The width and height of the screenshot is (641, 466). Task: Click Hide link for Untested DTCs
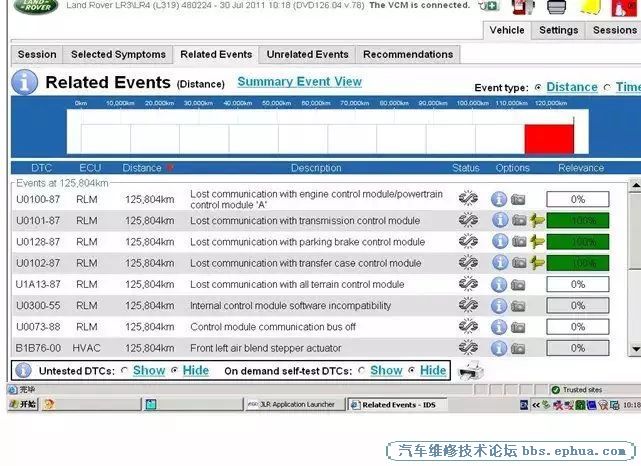pyautogui.click(x=196, y=370)
